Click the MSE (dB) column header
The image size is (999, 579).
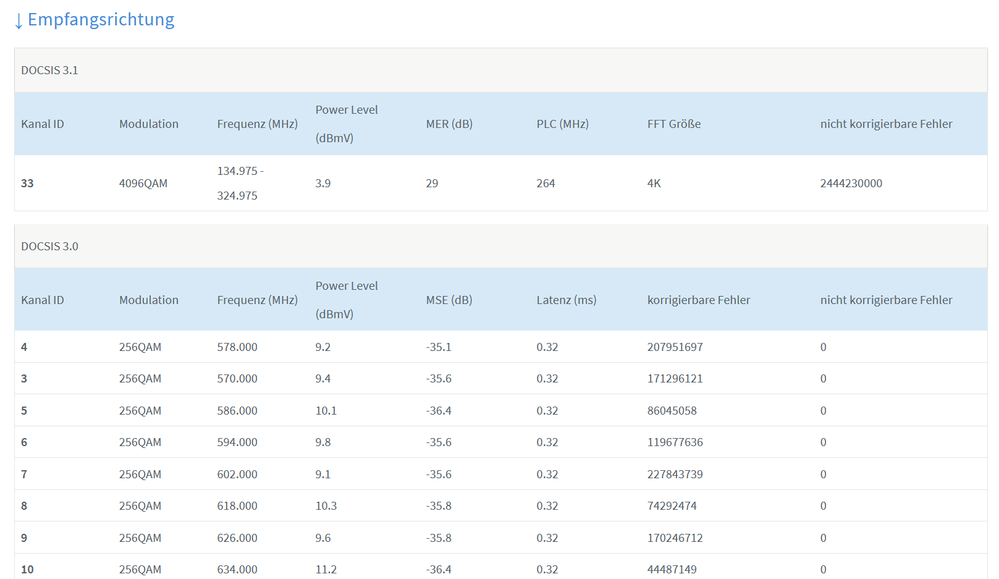(449, 300)
